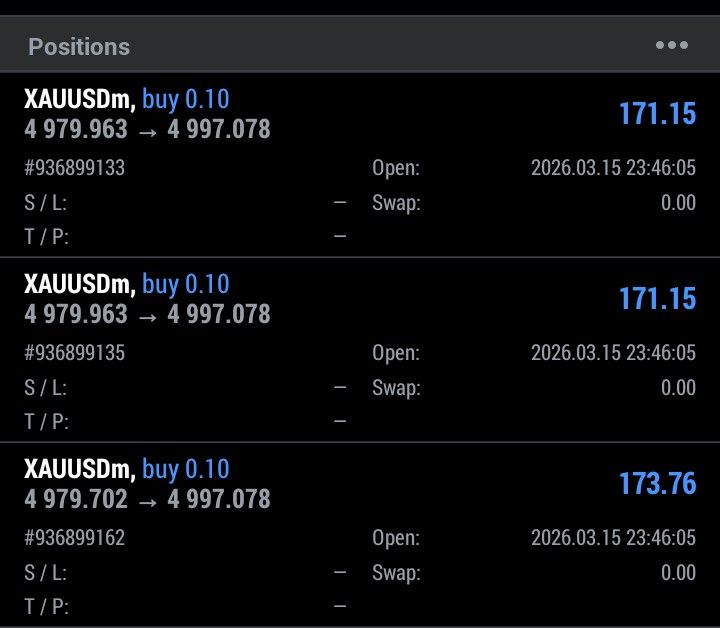Click Swap label in the #936899162 position
Viewport: 720px width, 628px height.
coord(396,573)
